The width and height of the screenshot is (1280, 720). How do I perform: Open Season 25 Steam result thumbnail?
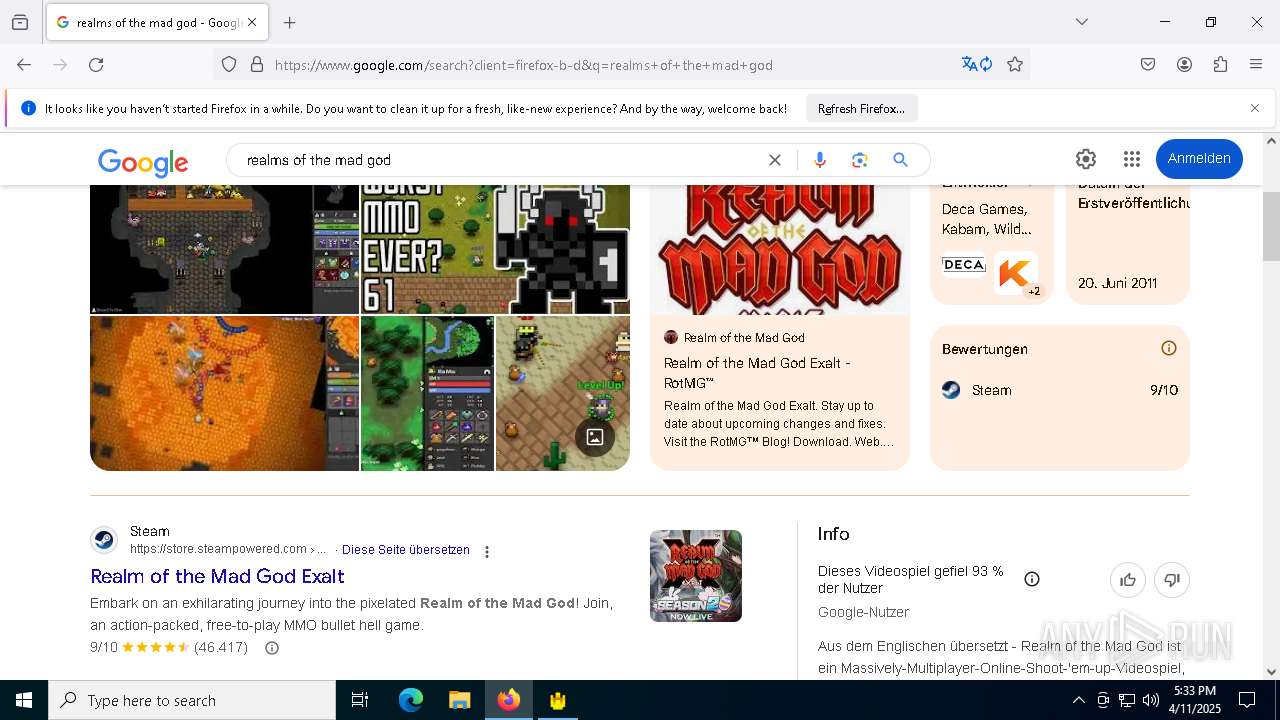[696, 576]
